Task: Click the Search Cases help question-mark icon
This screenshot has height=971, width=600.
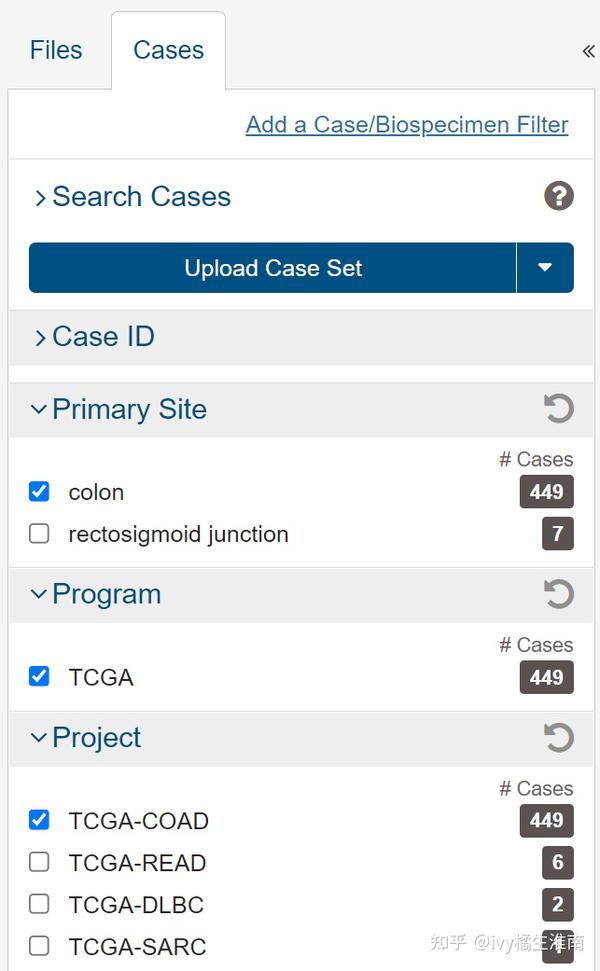Action: click(559, 196)
